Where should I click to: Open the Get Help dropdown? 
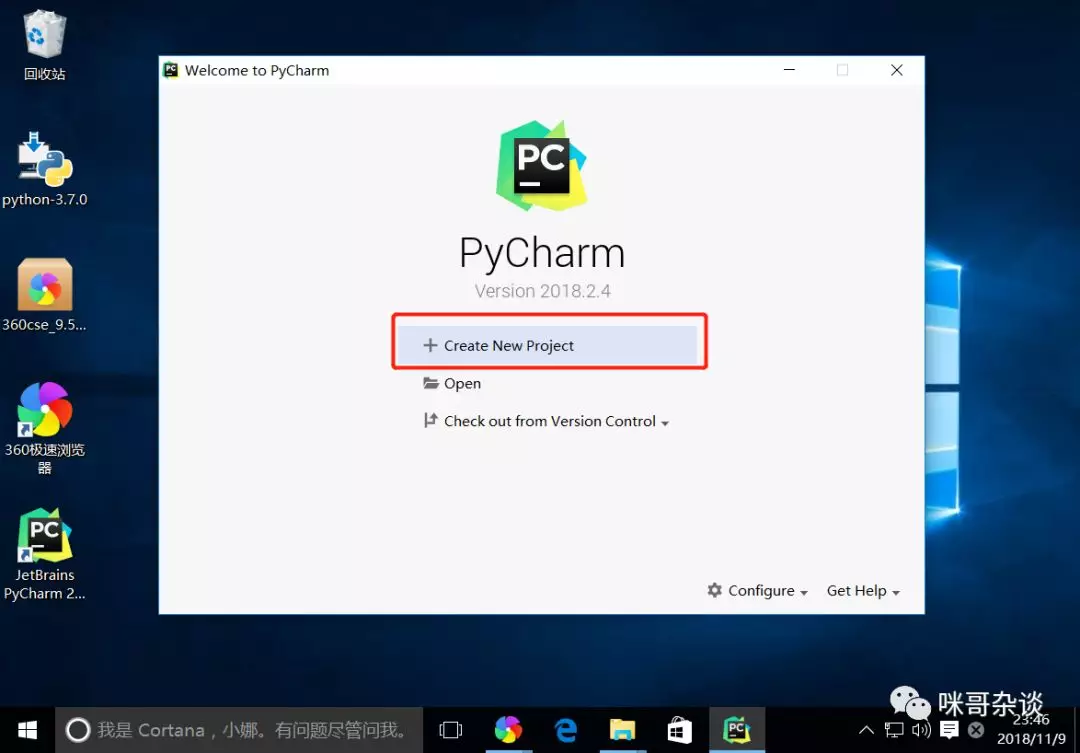tap(863, 590)
